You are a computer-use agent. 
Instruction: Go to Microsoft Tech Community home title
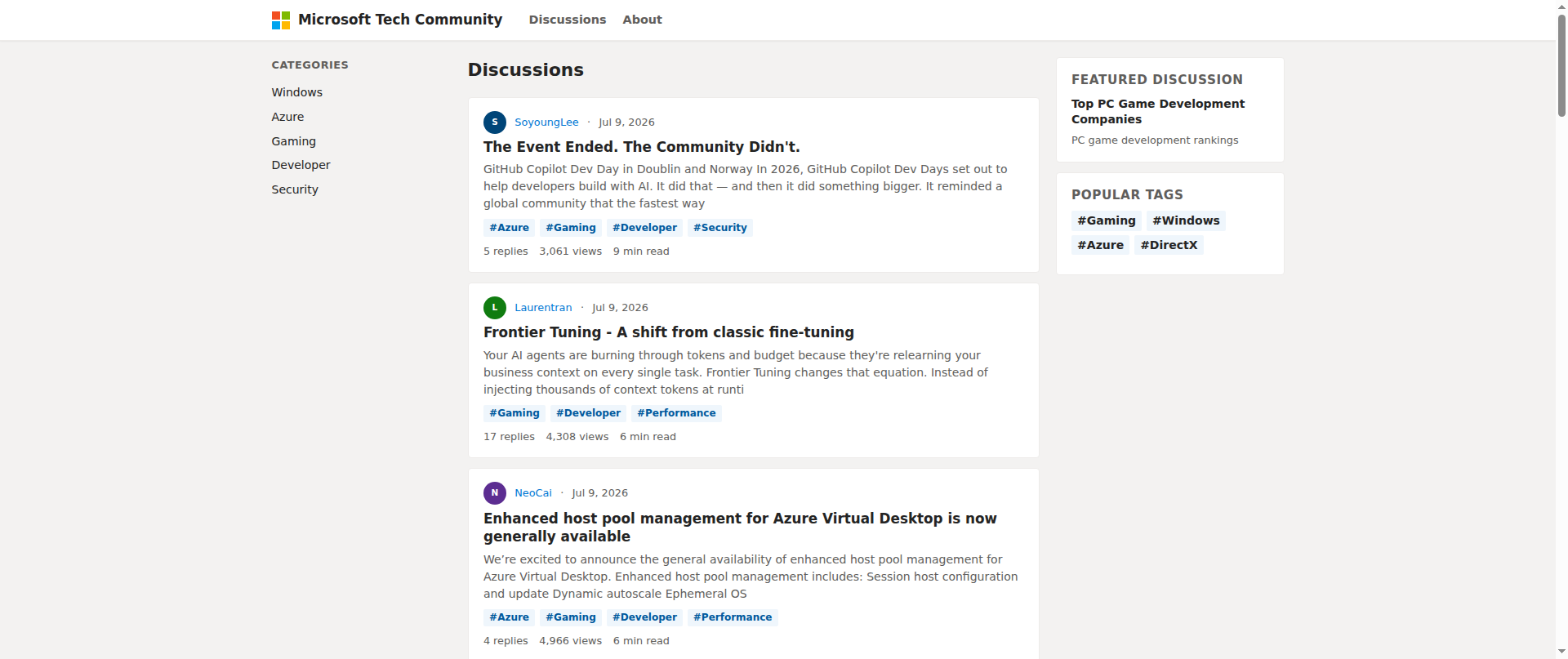tap(400, 20)
